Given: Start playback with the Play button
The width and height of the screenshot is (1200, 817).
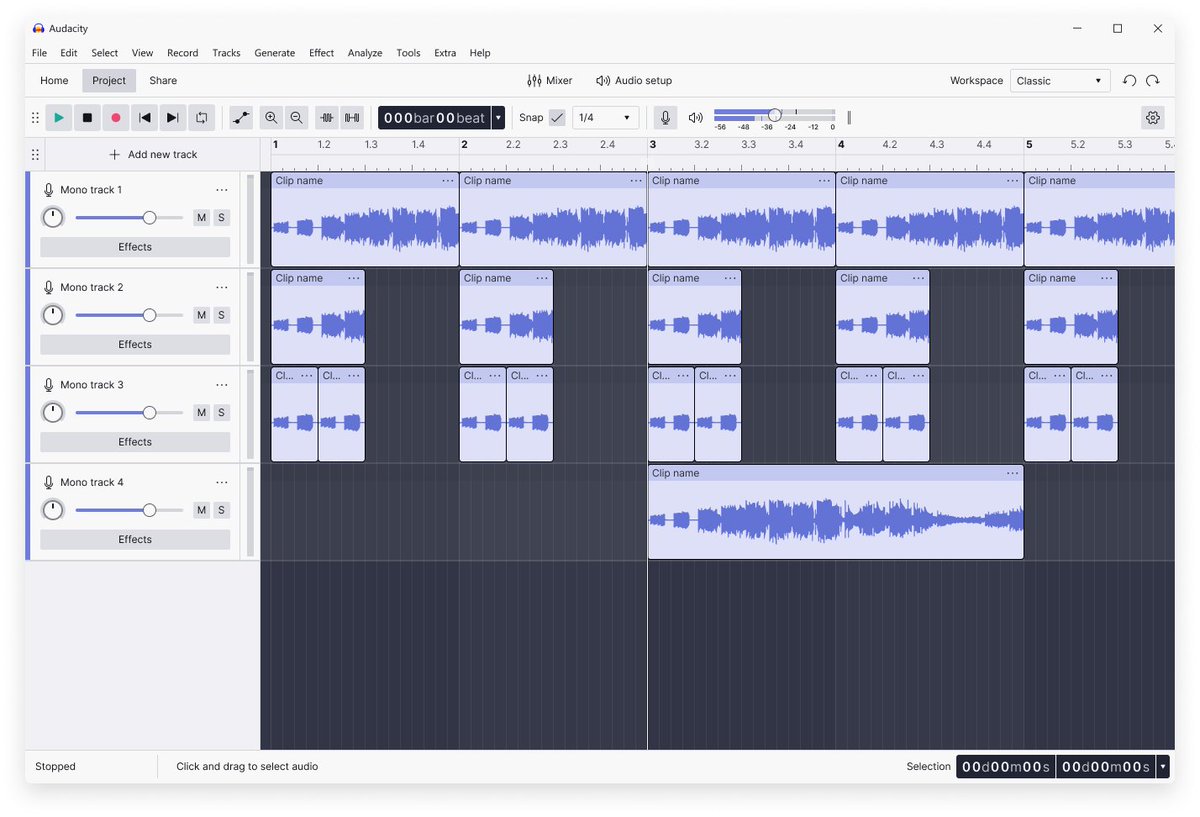Looking at the screenshot, I should coord(59,118).
